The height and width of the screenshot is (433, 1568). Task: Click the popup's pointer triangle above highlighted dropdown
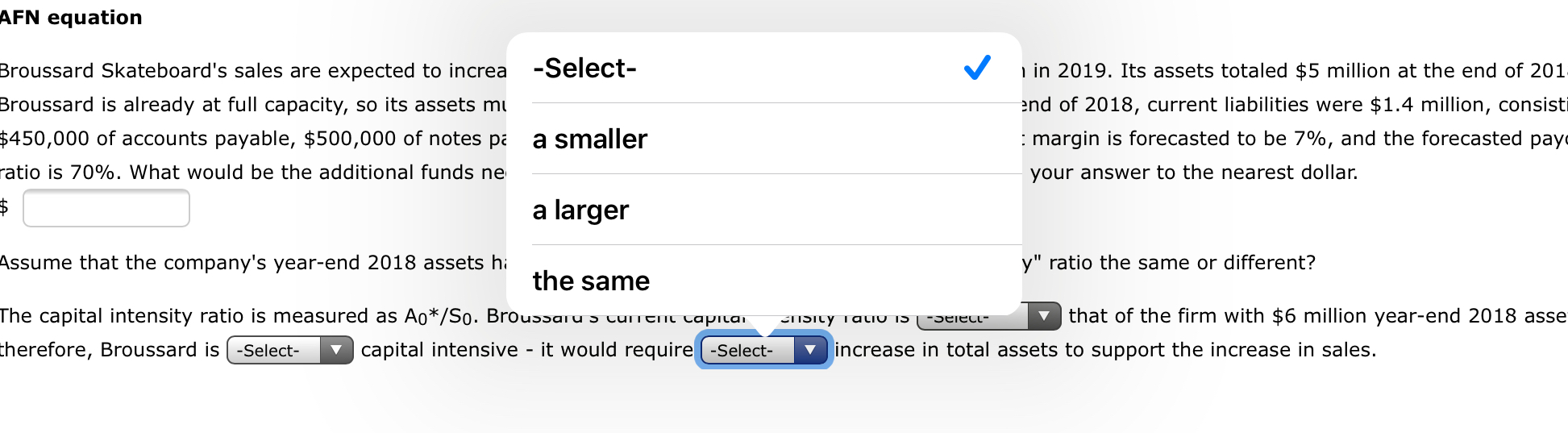(763, 325)
